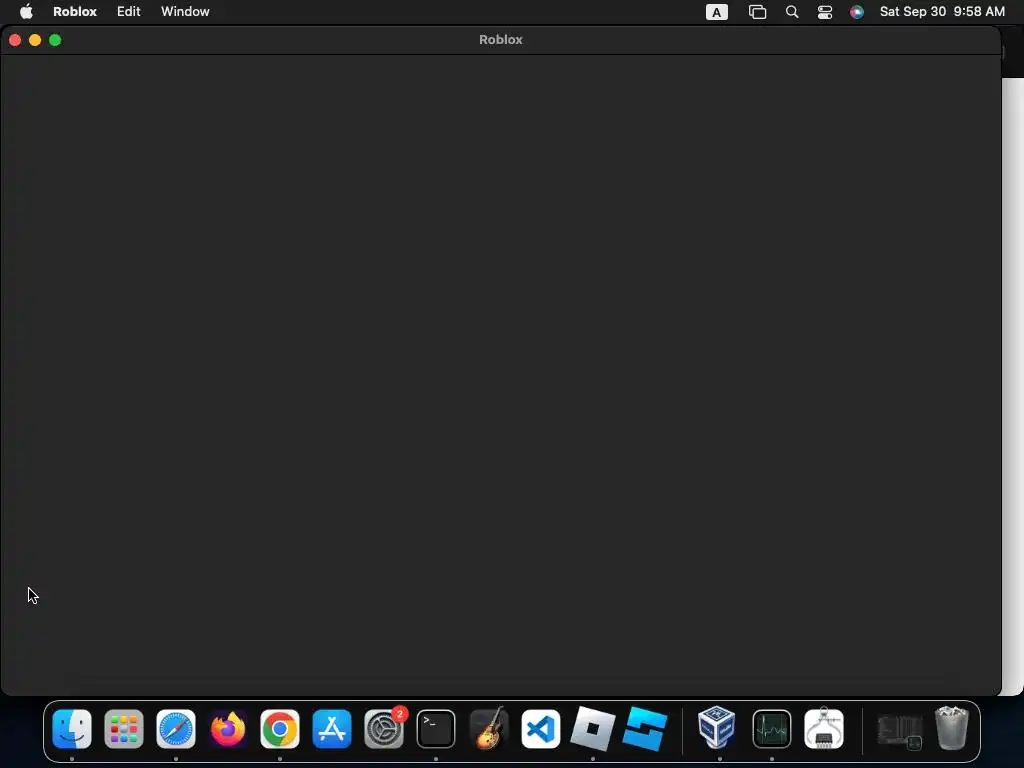Viewport: 1024px width, 768px height.
Task: Open the Apple menu
Action: click(26, 12)
